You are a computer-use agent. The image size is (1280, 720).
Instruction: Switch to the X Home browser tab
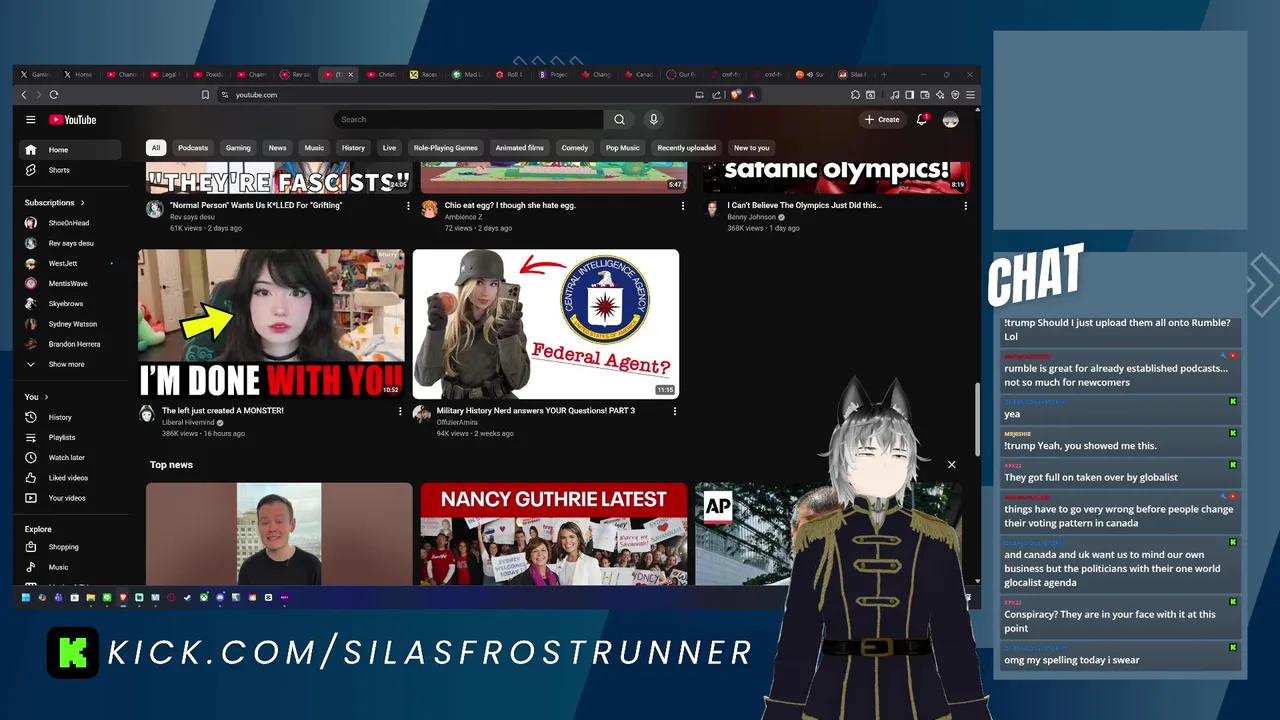coord(80,74)
